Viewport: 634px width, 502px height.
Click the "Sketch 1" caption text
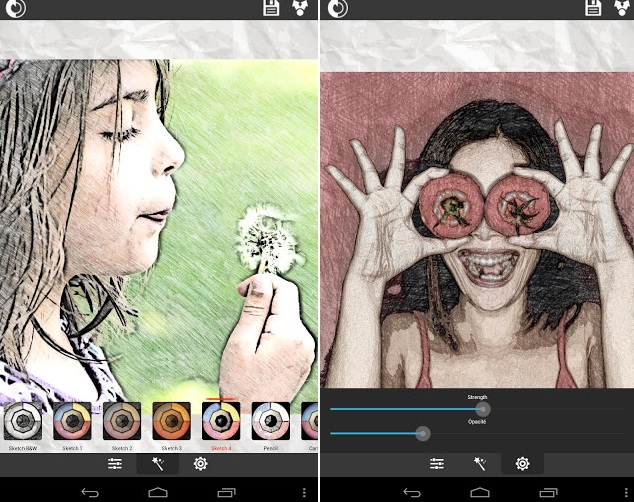(72, 448)
